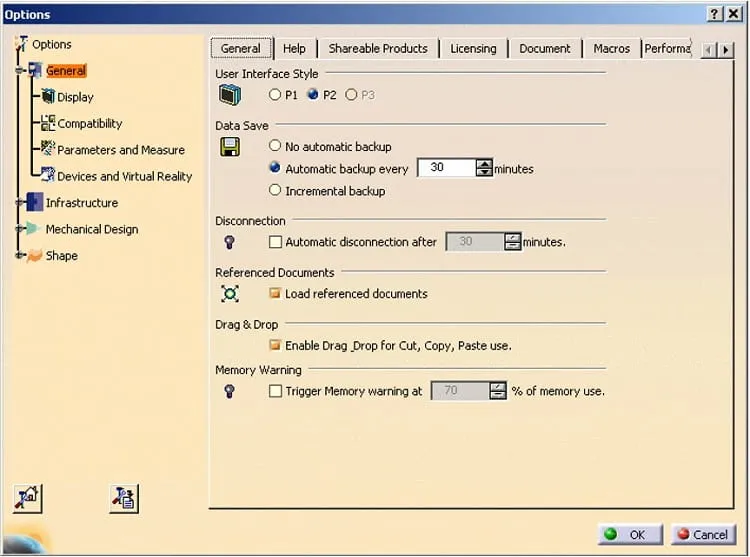Image resolution: width=750 pixels, height=557 pixels.
Task: Expand the Shape tree node
Action: click(x=19, y=255)
